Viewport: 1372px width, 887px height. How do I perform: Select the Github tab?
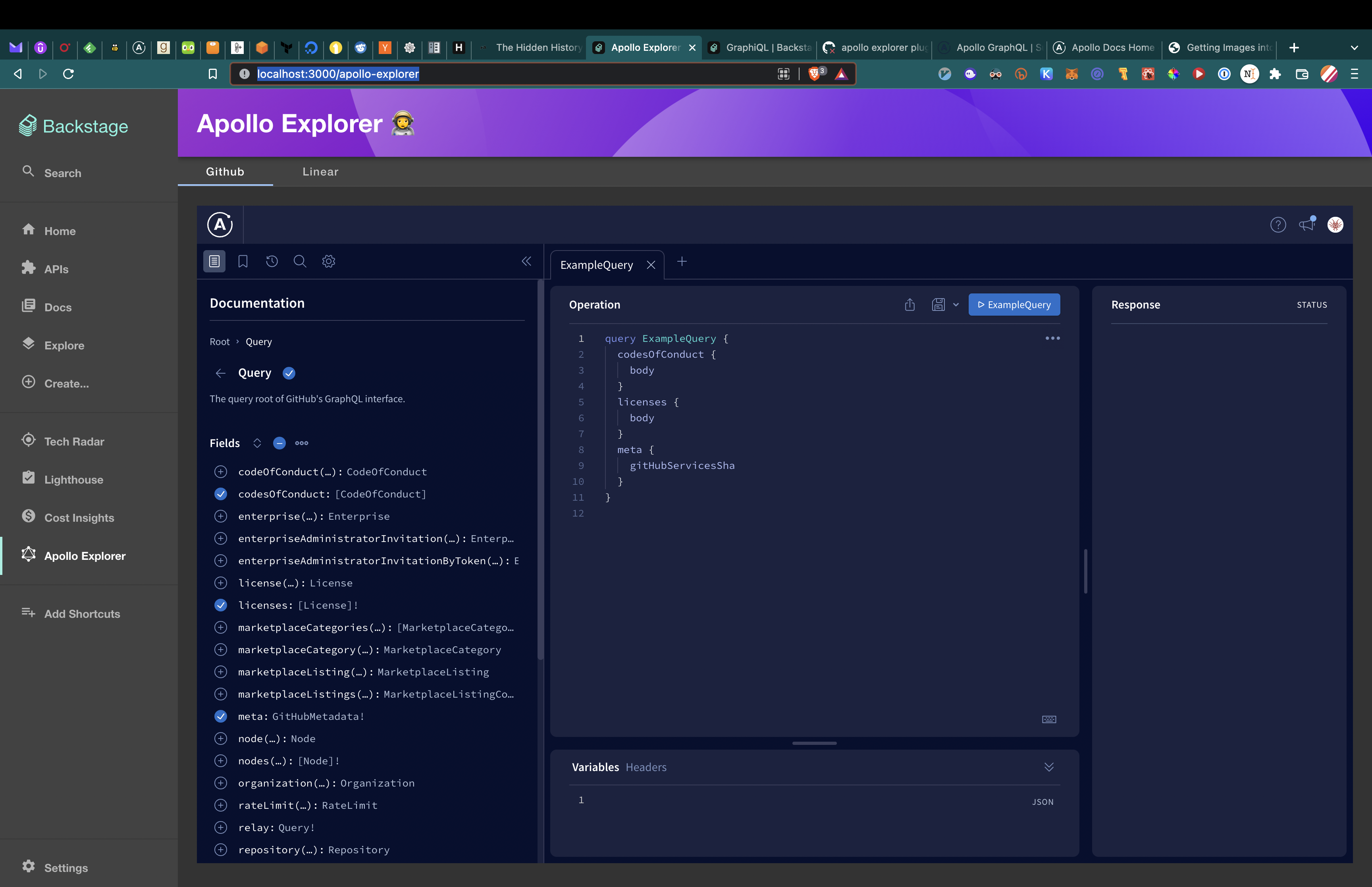(x=225, y=172)
